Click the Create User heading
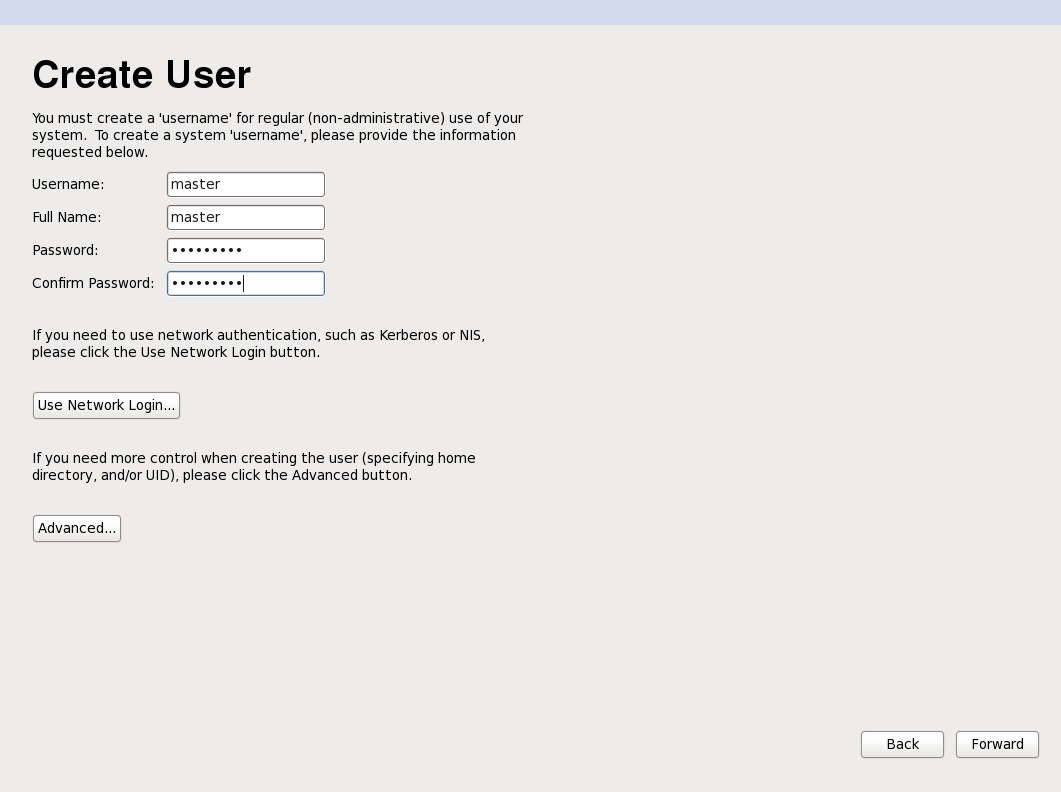Viewport: 1061px width, 792px height. pyautogui.click(x=141, y=74)
